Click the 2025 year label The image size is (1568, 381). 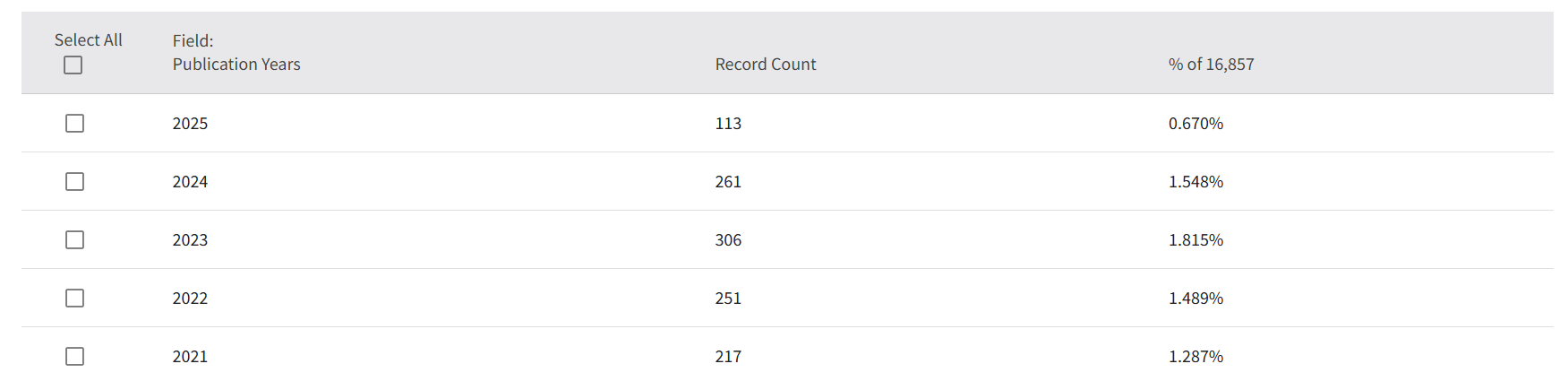click(x=190, y=124)
